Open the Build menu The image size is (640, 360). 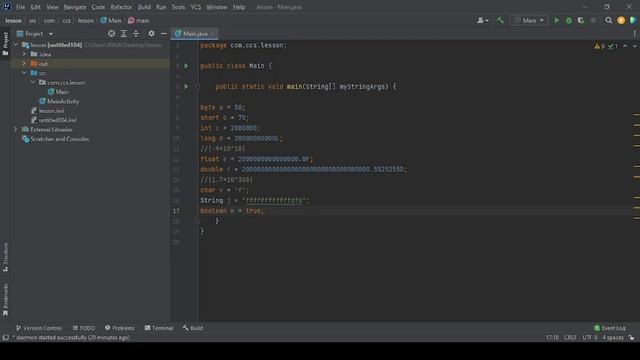point(144,7)
